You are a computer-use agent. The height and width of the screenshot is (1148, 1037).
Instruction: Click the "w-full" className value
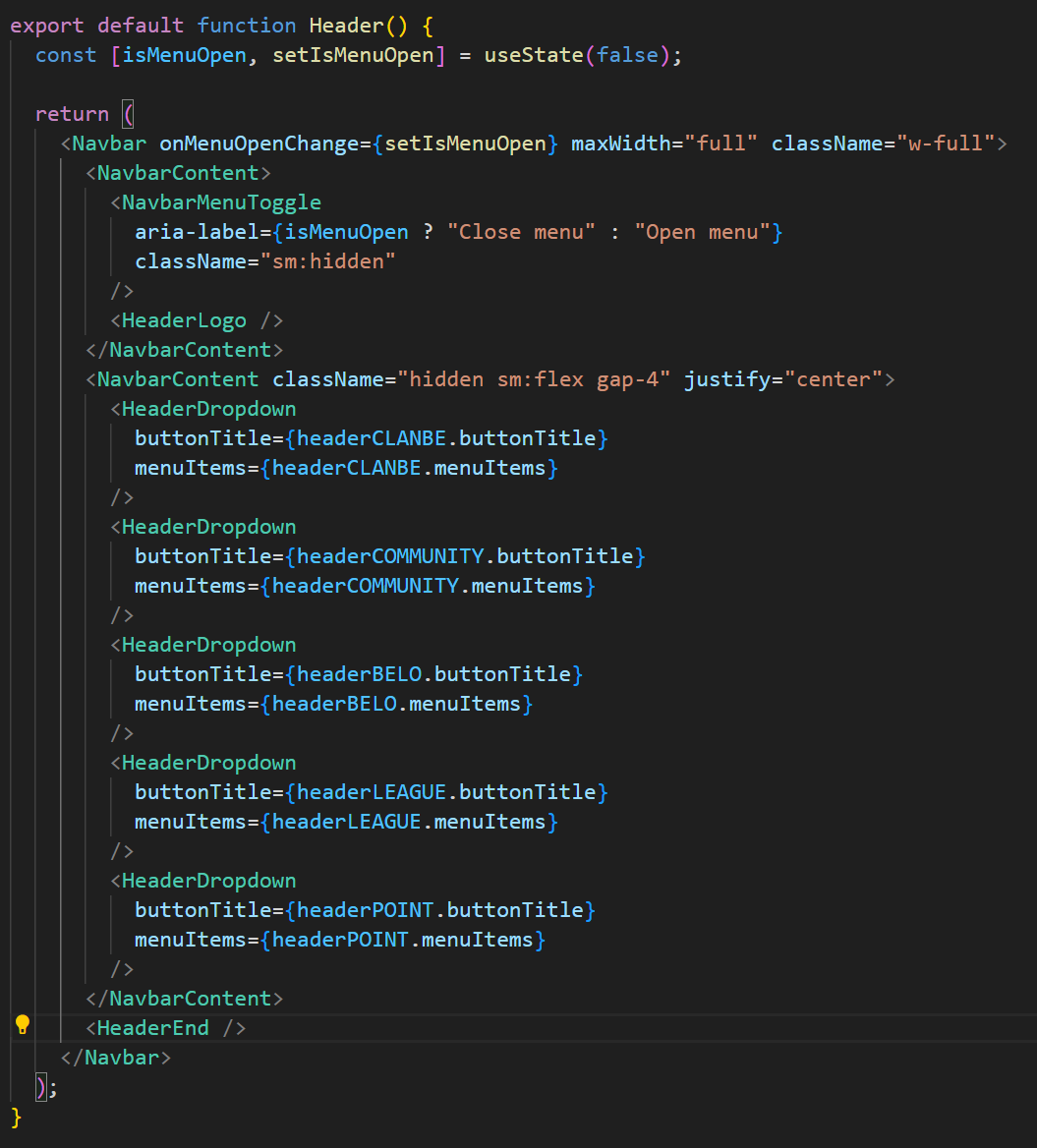point(947,143)
